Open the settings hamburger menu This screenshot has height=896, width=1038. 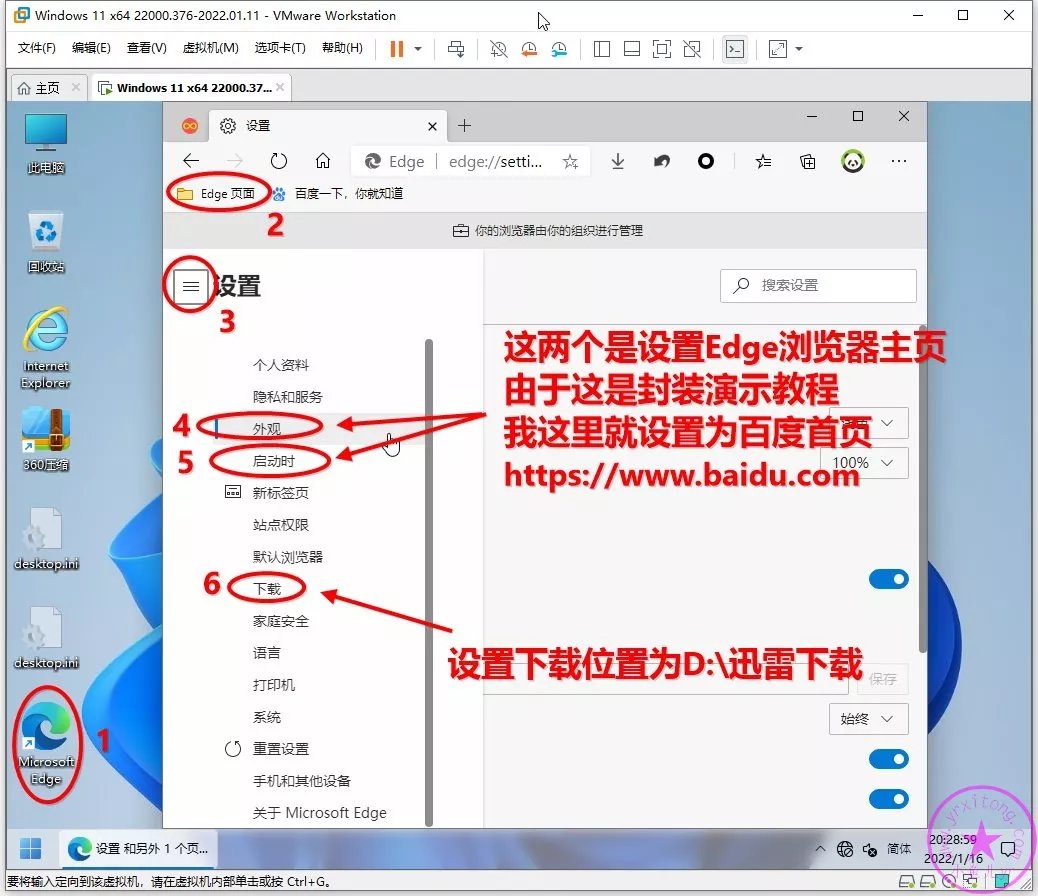click(191, 286)
